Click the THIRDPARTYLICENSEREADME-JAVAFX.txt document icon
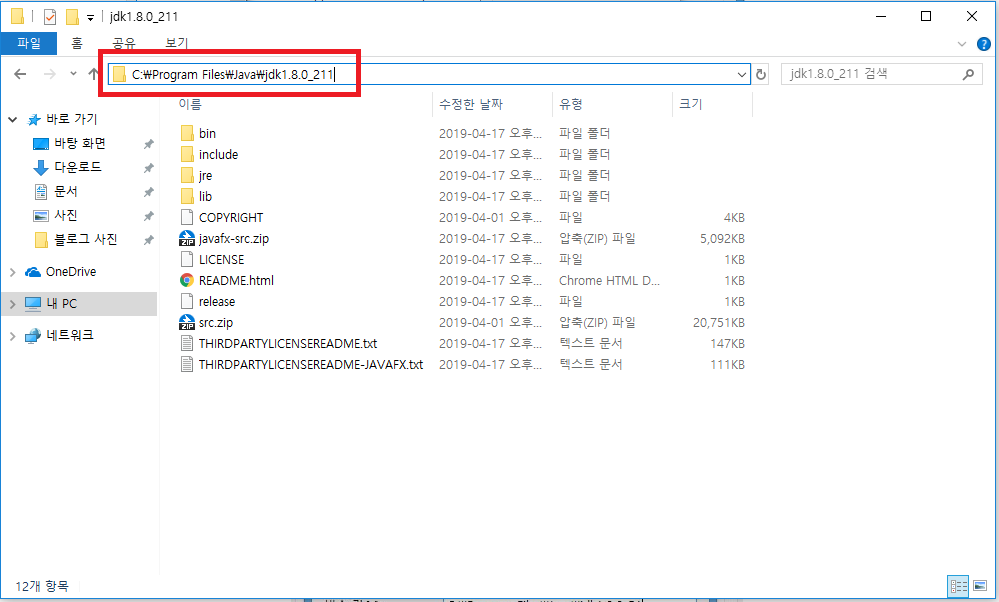Viewport: 999px width, 602px height. 187,364
